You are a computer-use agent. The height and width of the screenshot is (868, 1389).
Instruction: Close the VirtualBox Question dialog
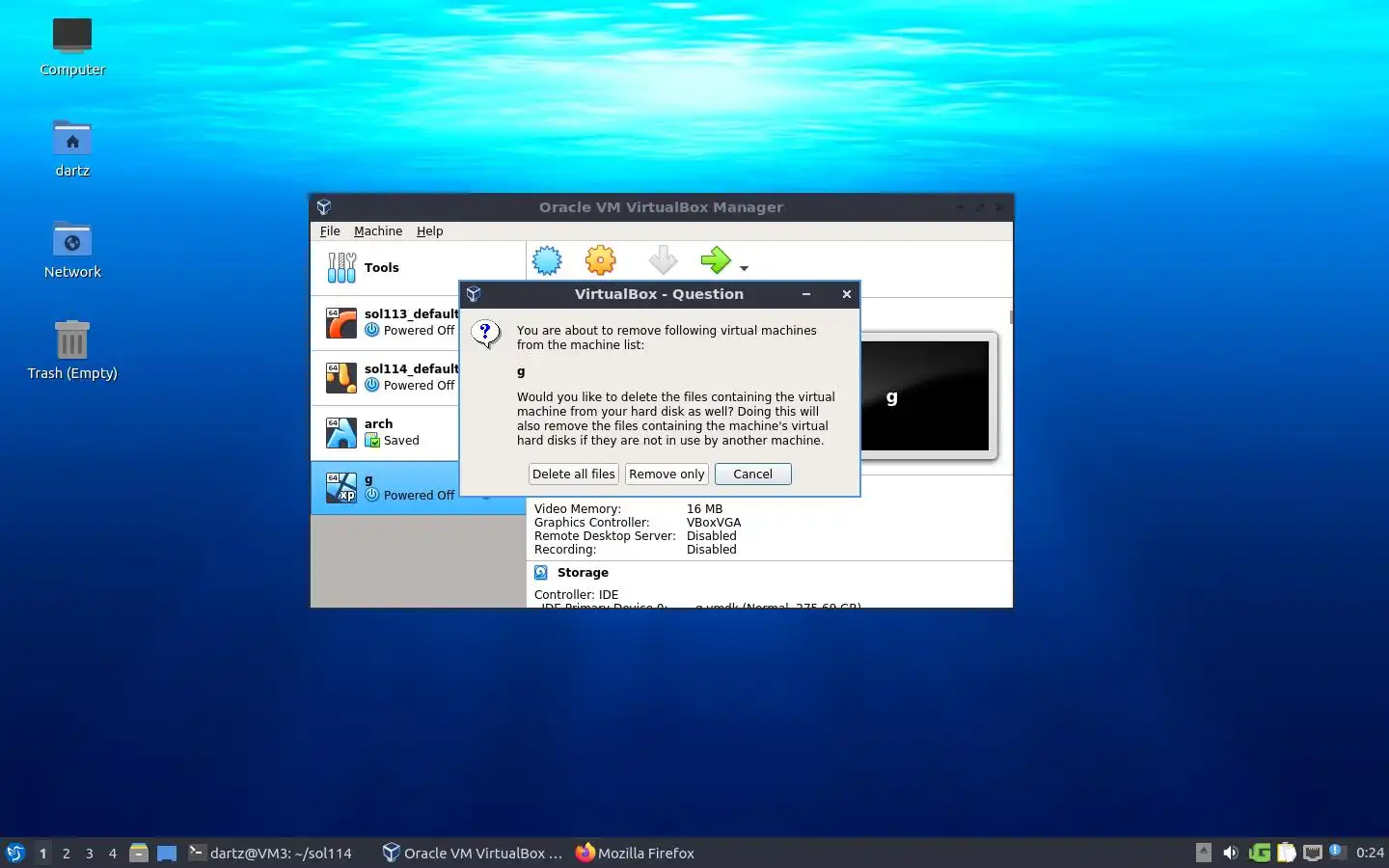(846, 294)
